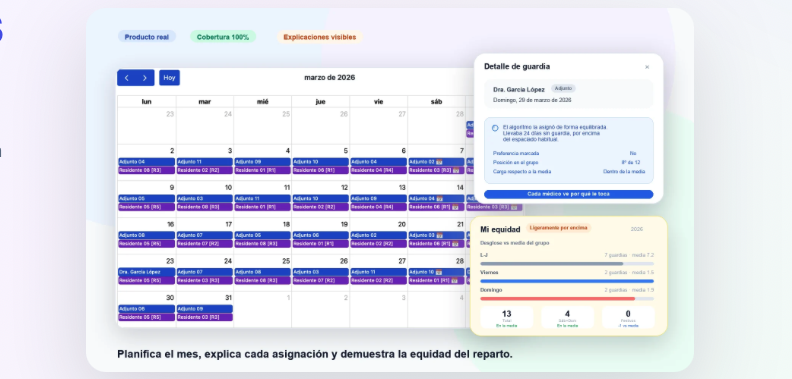Advance to next month with right chevron
Screen dimensions: 792x379
point(145,78)
